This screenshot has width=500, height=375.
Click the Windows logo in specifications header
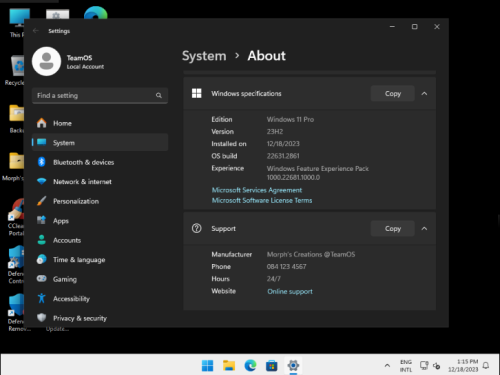click(x=197, y=93)
